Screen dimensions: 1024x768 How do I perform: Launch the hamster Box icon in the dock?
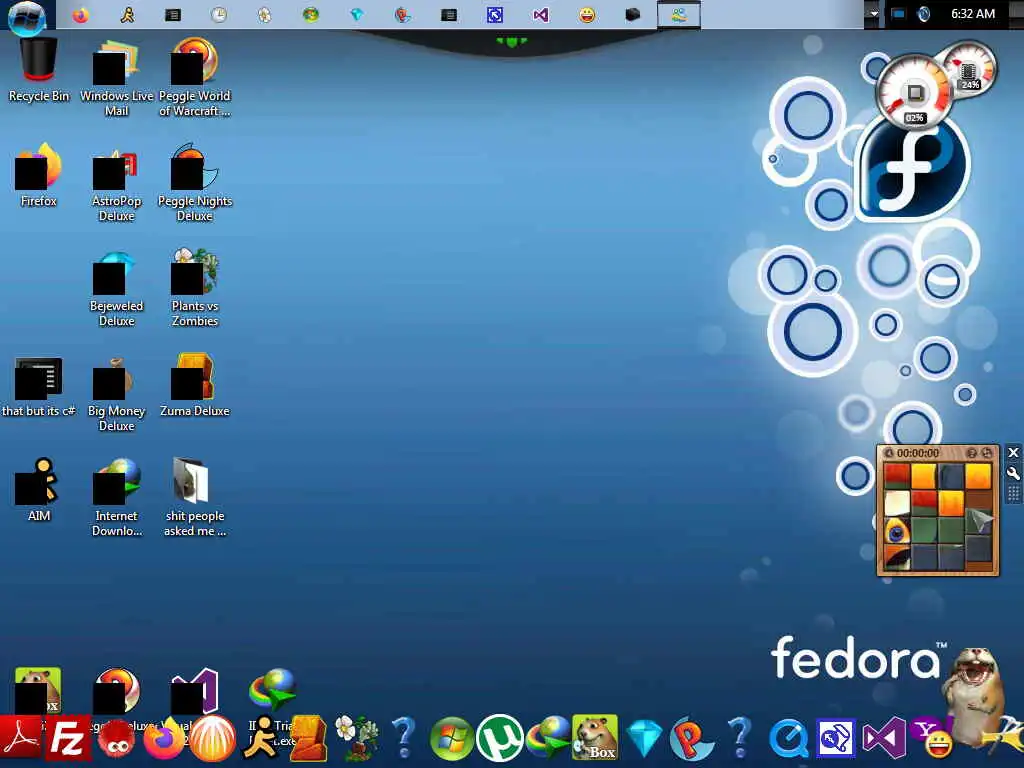point(595,738)
